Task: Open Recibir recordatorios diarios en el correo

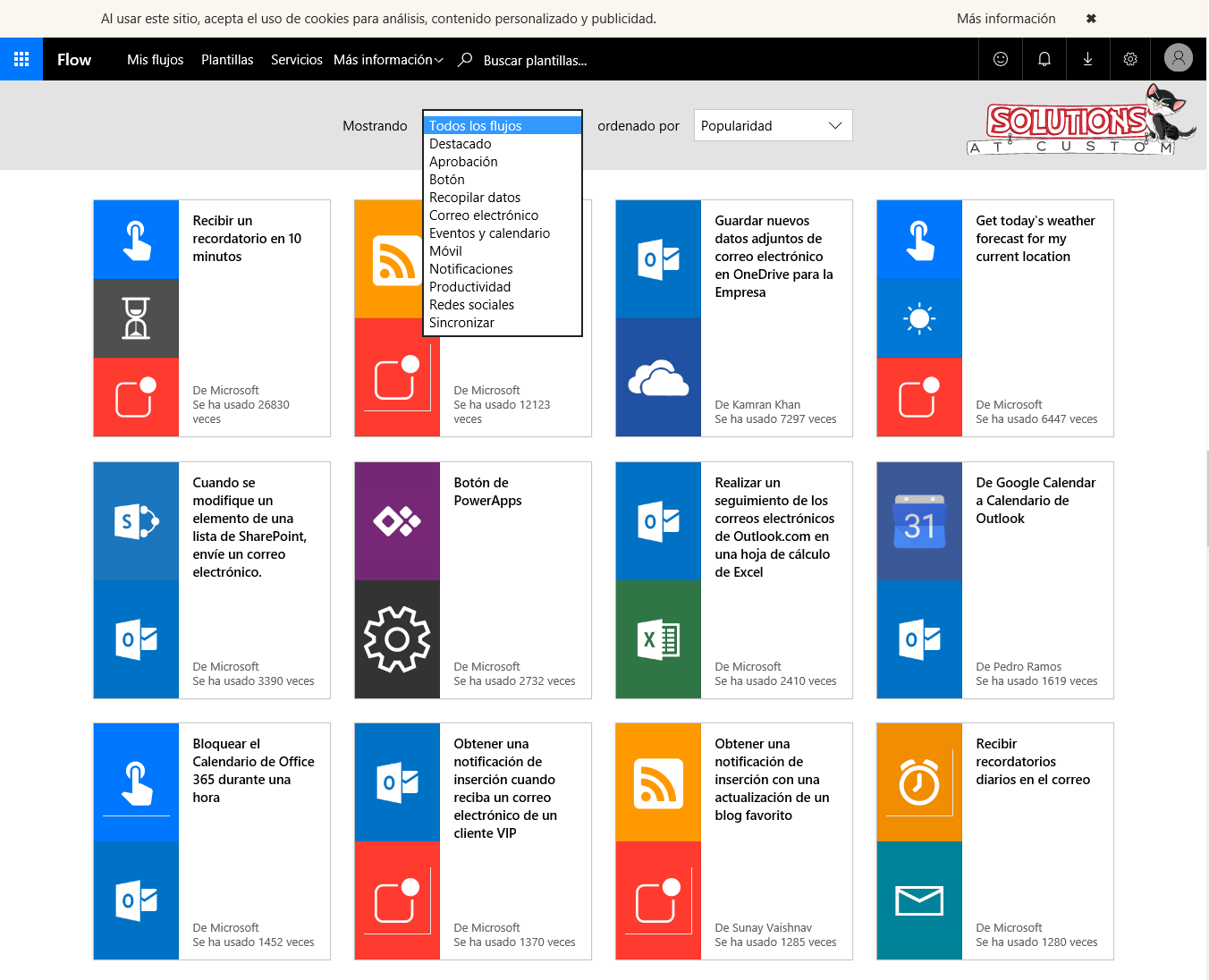Action: (1033, 762)
